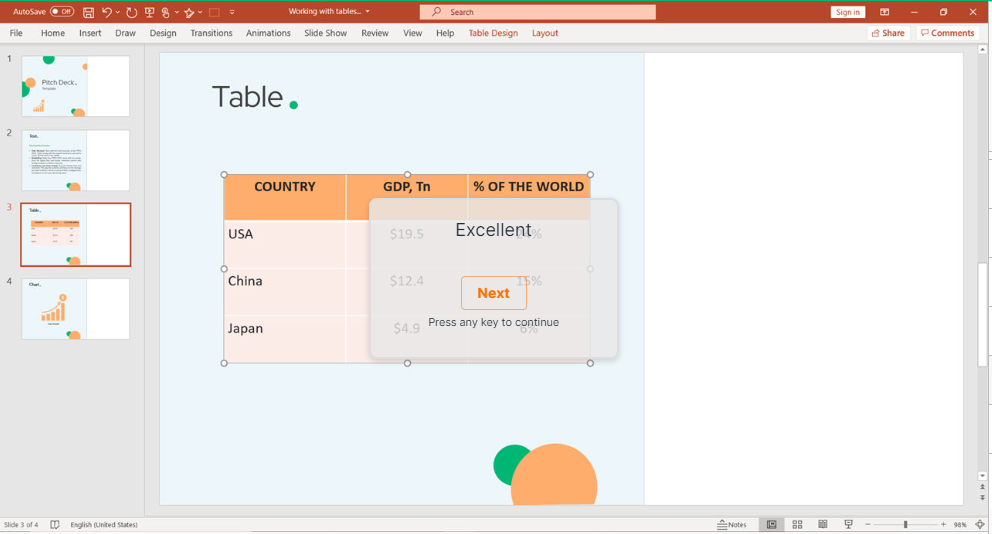Image resolution: width=992 pixels, height=534 pixels.
Task: Start Slide Show from status bar
Action: [x=848, y=525]
